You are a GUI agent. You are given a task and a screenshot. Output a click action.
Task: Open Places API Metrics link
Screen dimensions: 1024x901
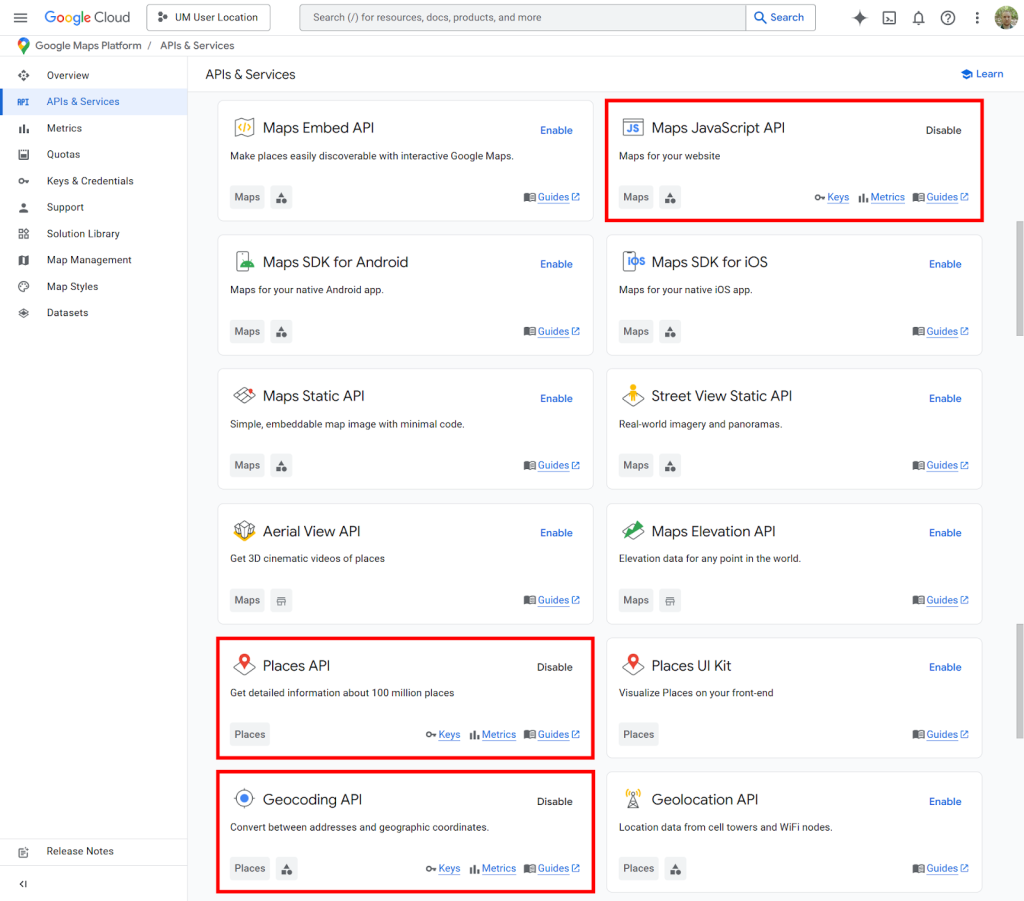(x=498, y=735)
